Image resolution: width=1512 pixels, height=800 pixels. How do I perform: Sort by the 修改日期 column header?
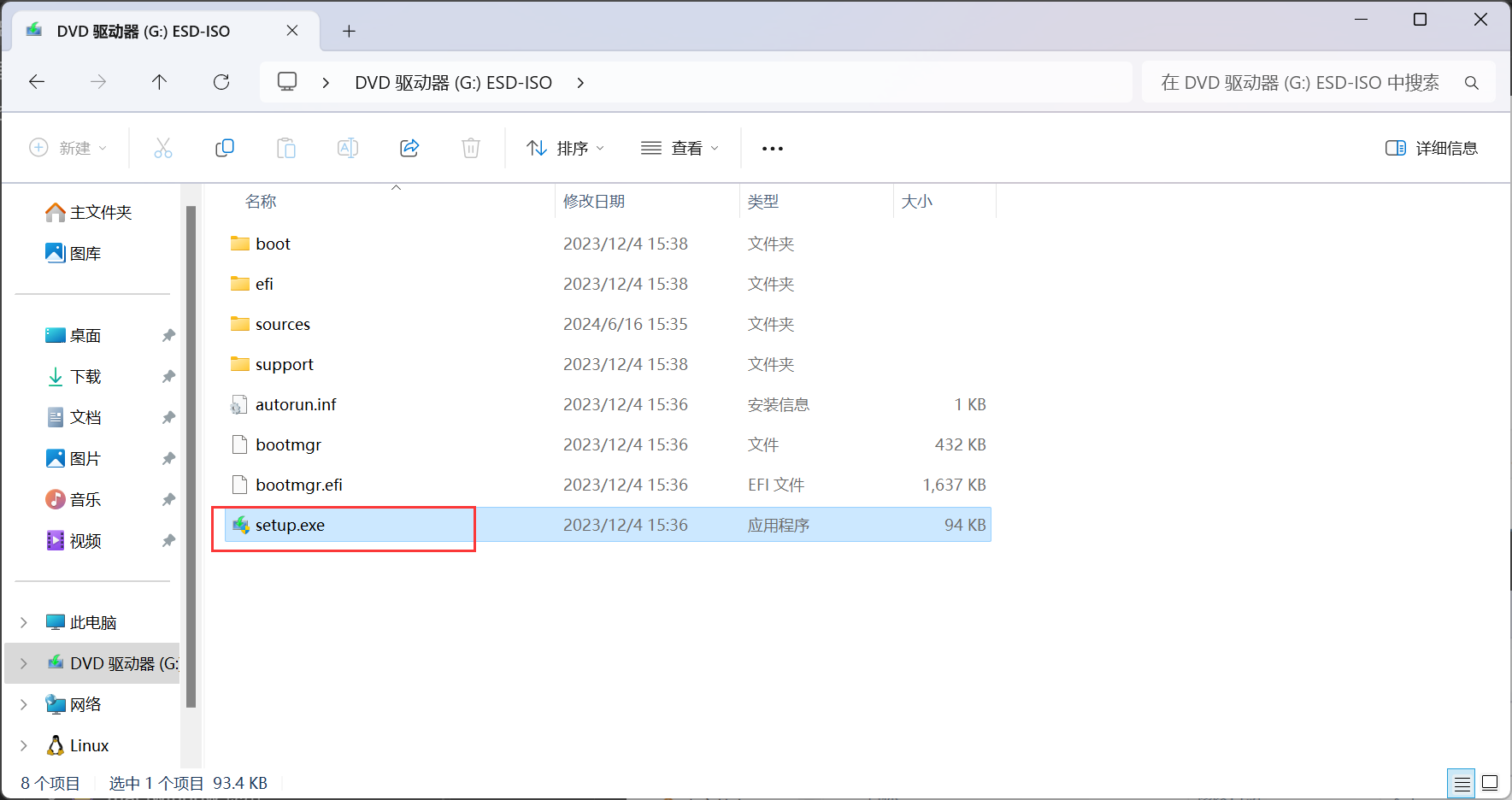click(594, 202)
